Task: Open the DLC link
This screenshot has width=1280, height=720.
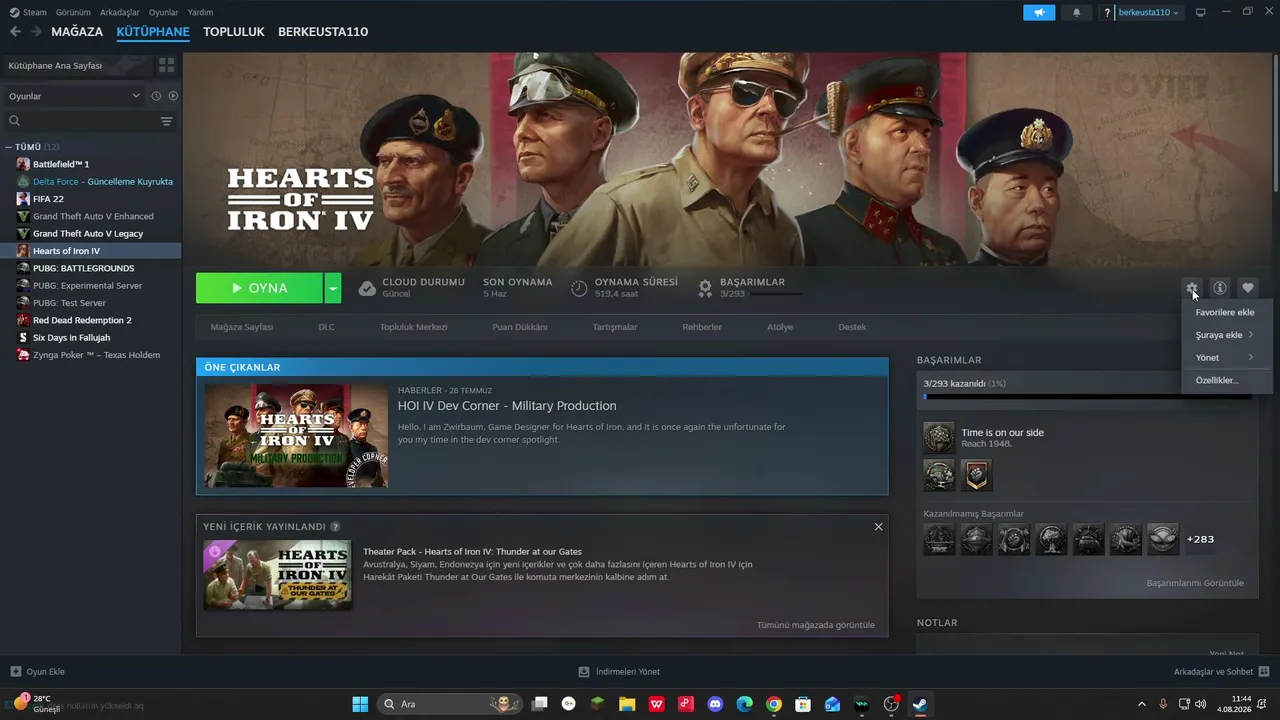Action: (x=326, y=327)
